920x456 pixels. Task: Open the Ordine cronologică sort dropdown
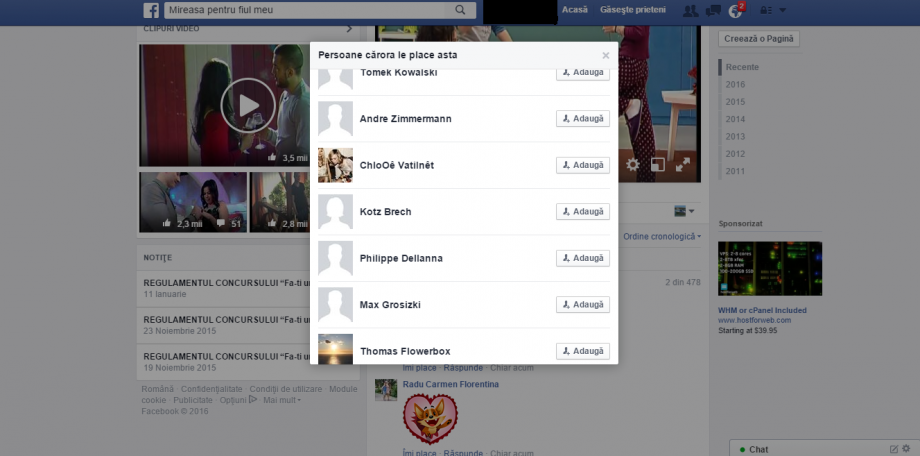(x=662, y=237)
